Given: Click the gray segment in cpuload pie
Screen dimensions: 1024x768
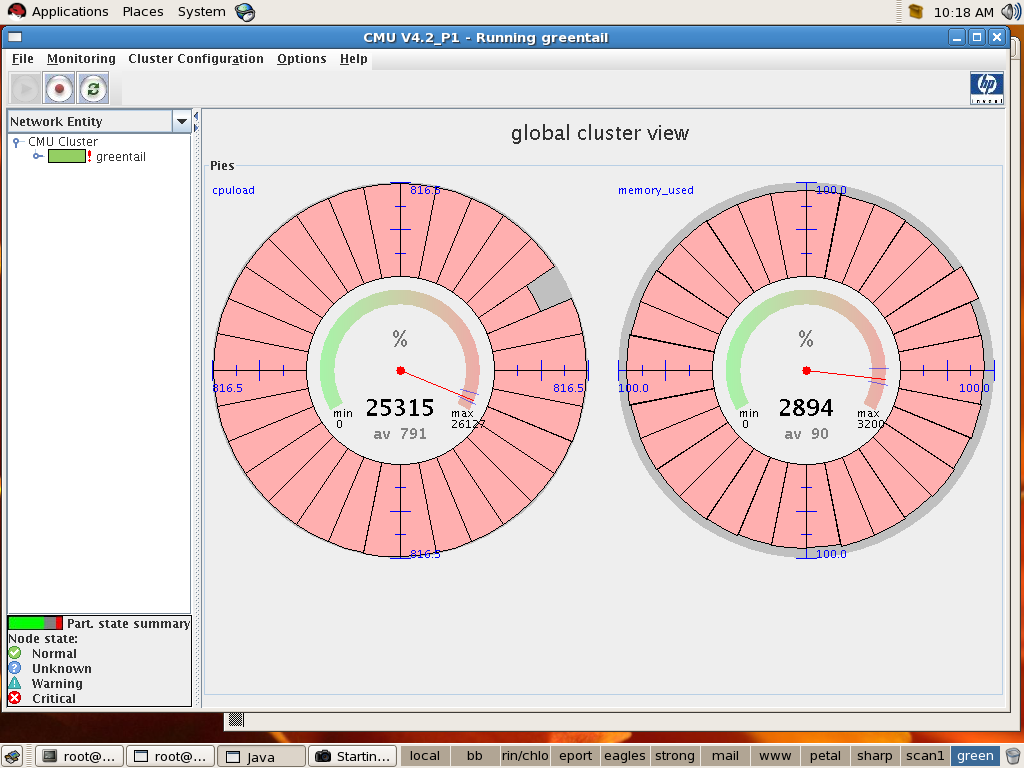Looking at the screenshot, I should pos(550,290).
